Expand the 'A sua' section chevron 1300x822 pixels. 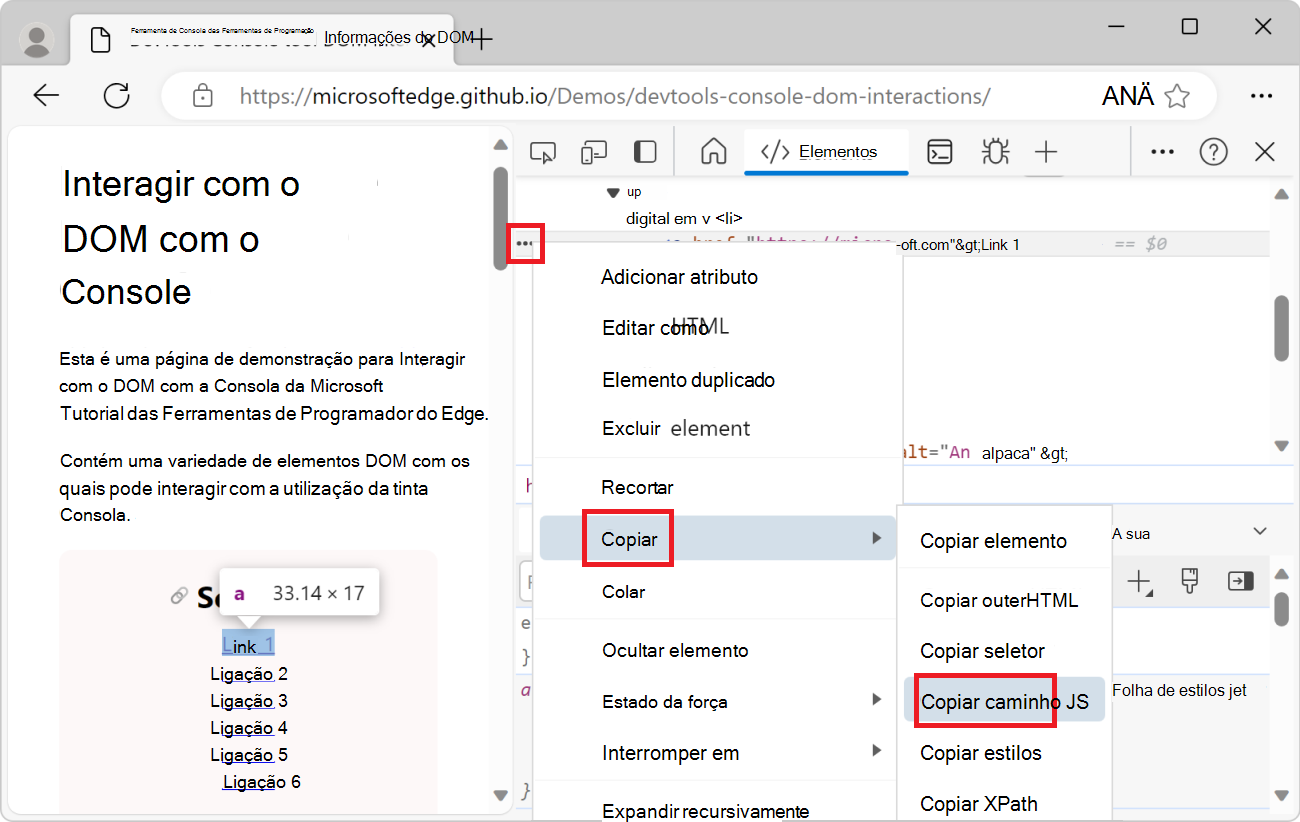tap(1258, 531)
